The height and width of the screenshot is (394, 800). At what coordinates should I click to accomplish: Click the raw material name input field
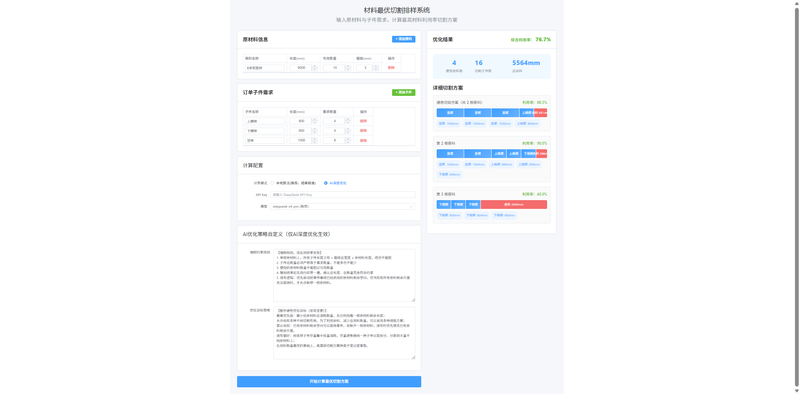(264, 67)
